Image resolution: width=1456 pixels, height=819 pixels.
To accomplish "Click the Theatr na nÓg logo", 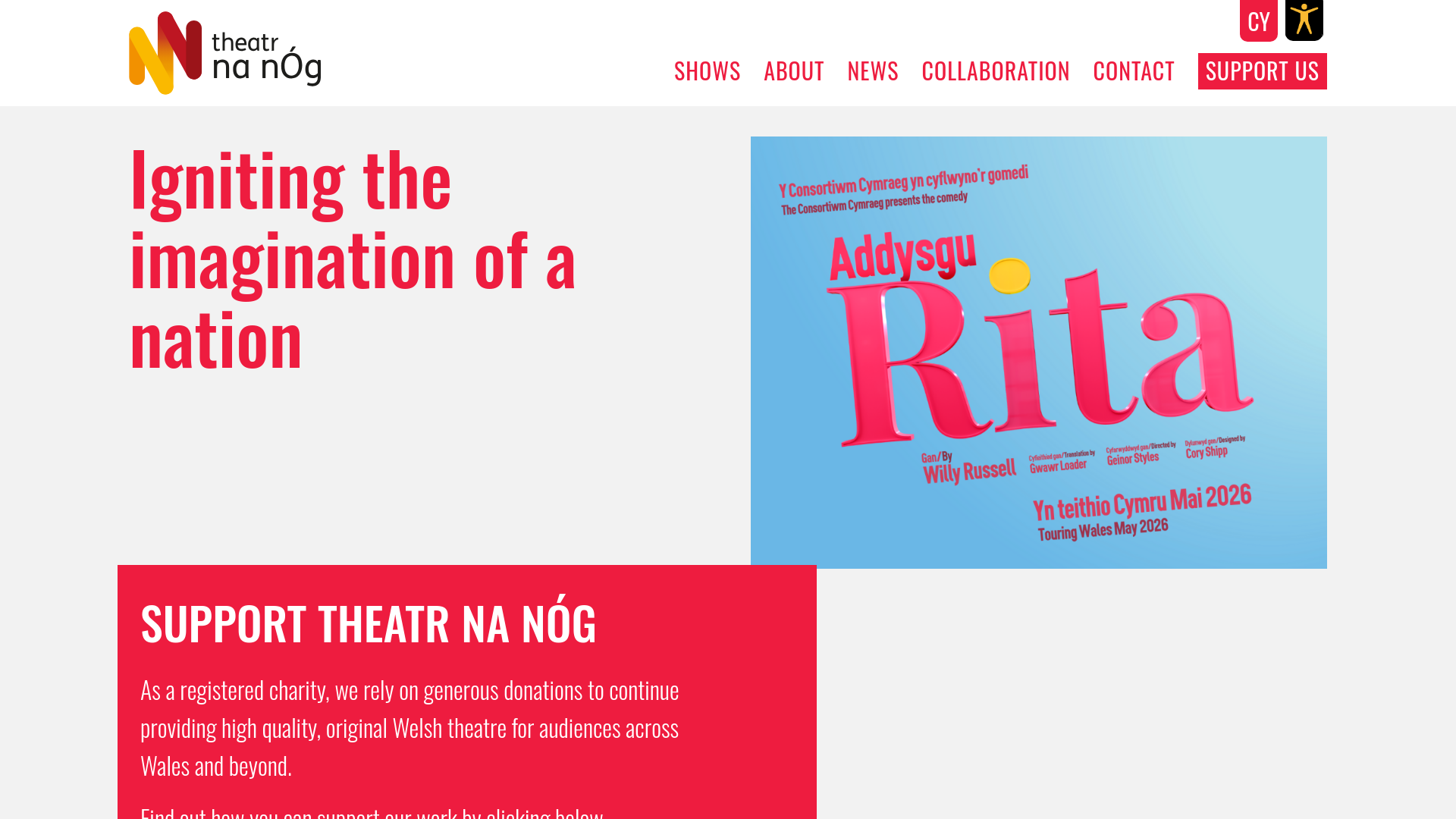I will coord(225,53).
